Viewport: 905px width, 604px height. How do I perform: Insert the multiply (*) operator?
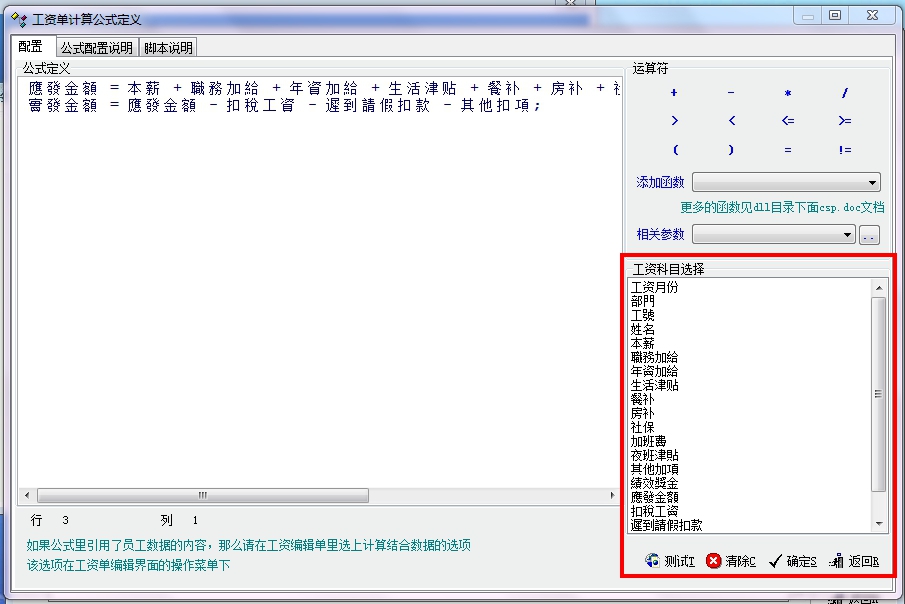click(788, 93)
